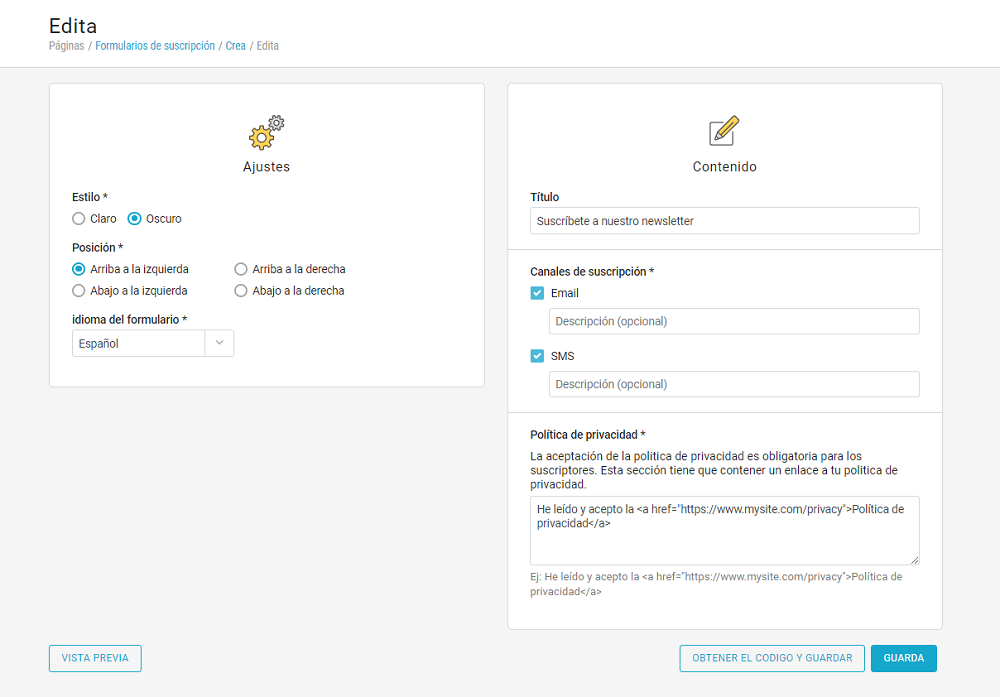This screenshot has height=697, width=1000.
Task: Open the Crea breadcrumb link
Action: point(235,46)
